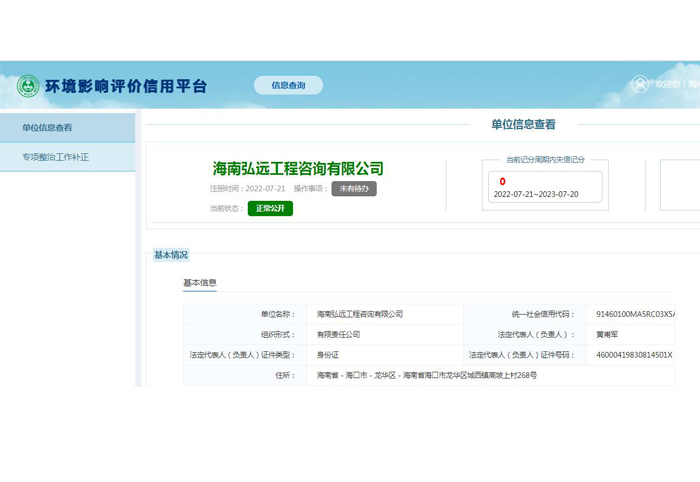The width and height of the screenshot is (700, 482).
Task: Click the 正常公开 status button
Action: (x=270, y=208)
